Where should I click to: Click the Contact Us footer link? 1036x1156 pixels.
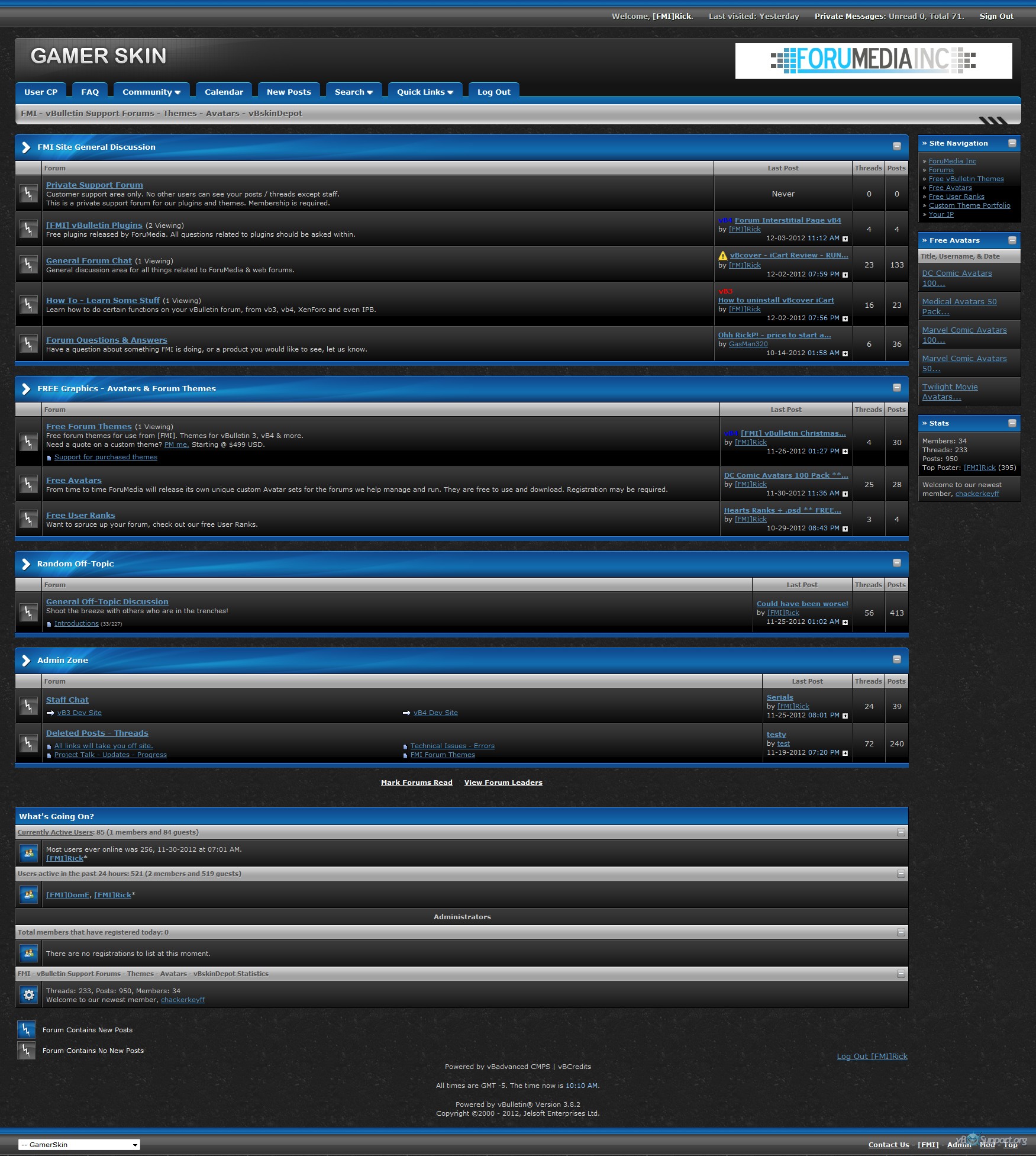pos(889,1145)
